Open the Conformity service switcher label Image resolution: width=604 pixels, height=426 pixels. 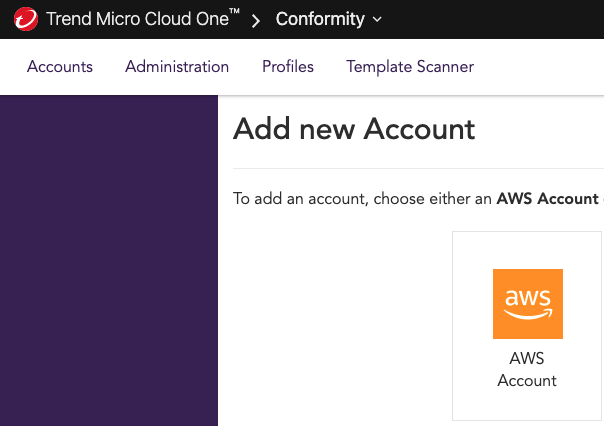click(320, 19)
